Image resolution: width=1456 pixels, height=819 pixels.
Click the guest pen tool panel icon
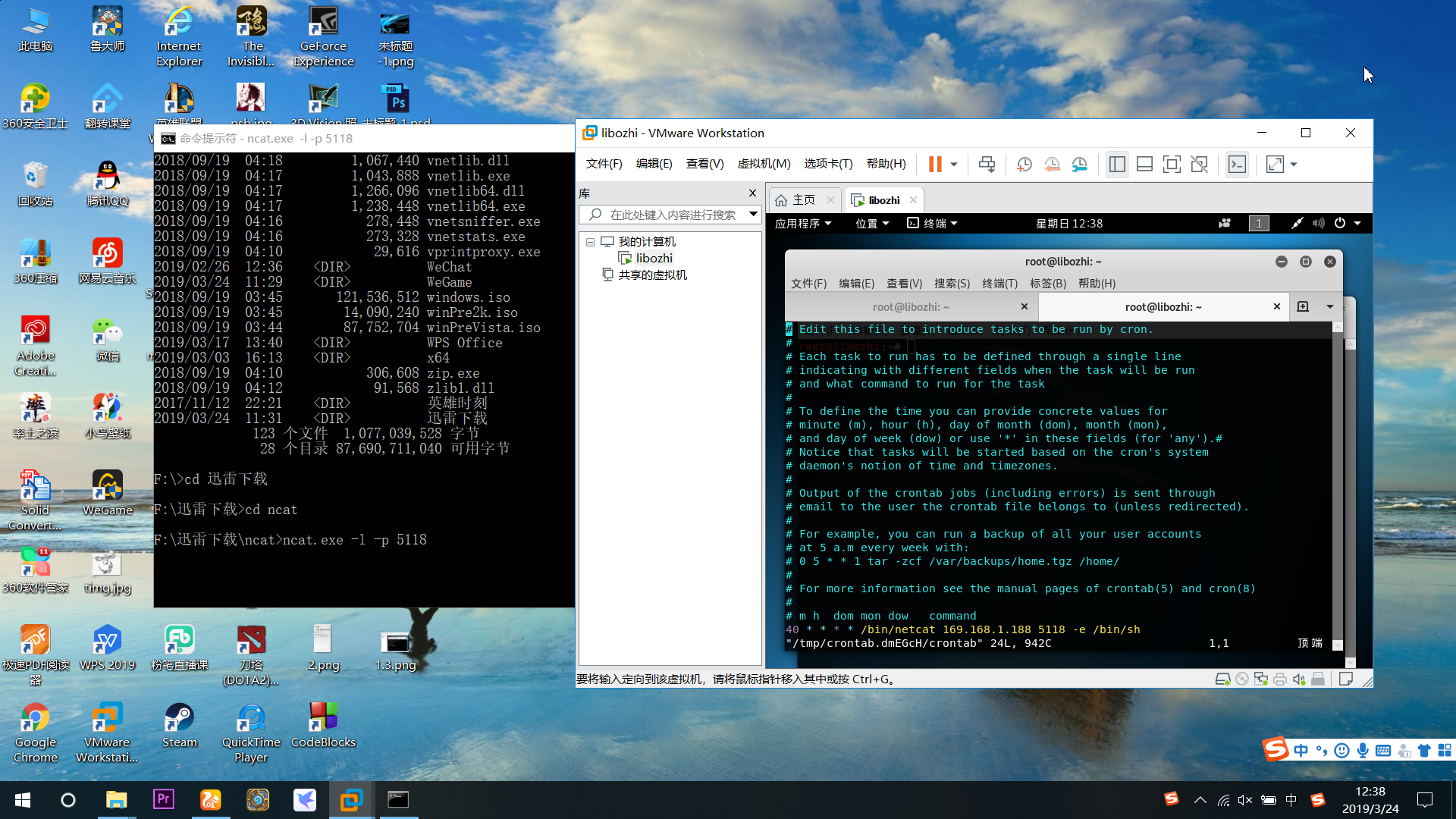point(1298,223)
